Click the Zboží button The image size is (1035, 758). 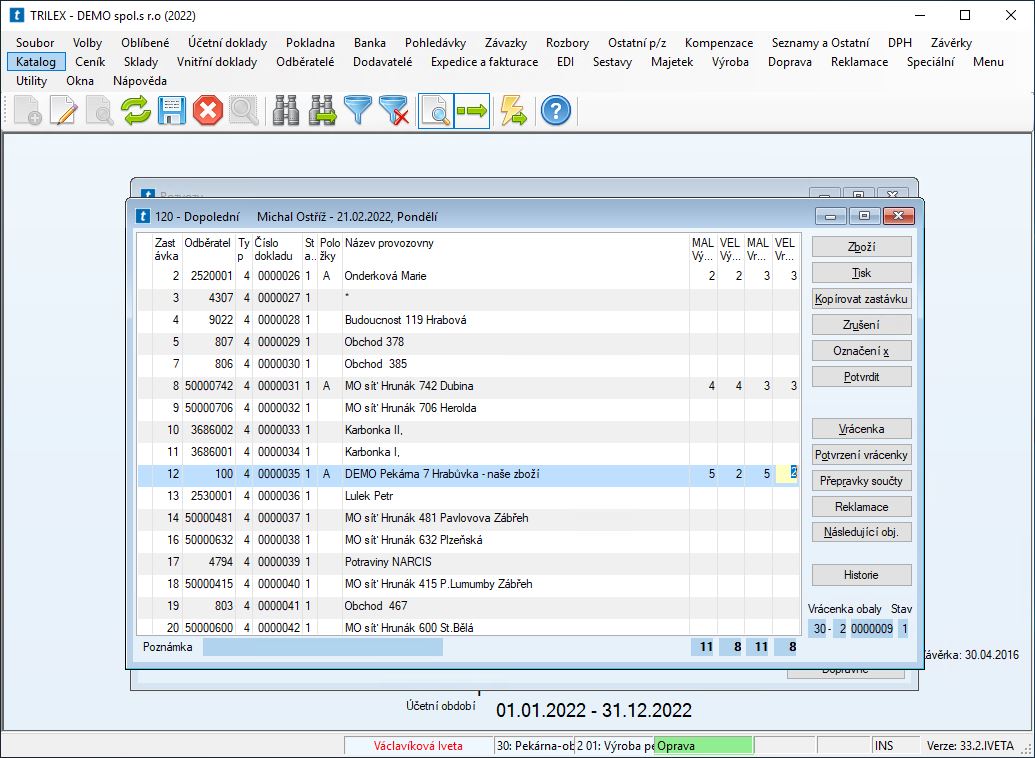coord(861,247)
